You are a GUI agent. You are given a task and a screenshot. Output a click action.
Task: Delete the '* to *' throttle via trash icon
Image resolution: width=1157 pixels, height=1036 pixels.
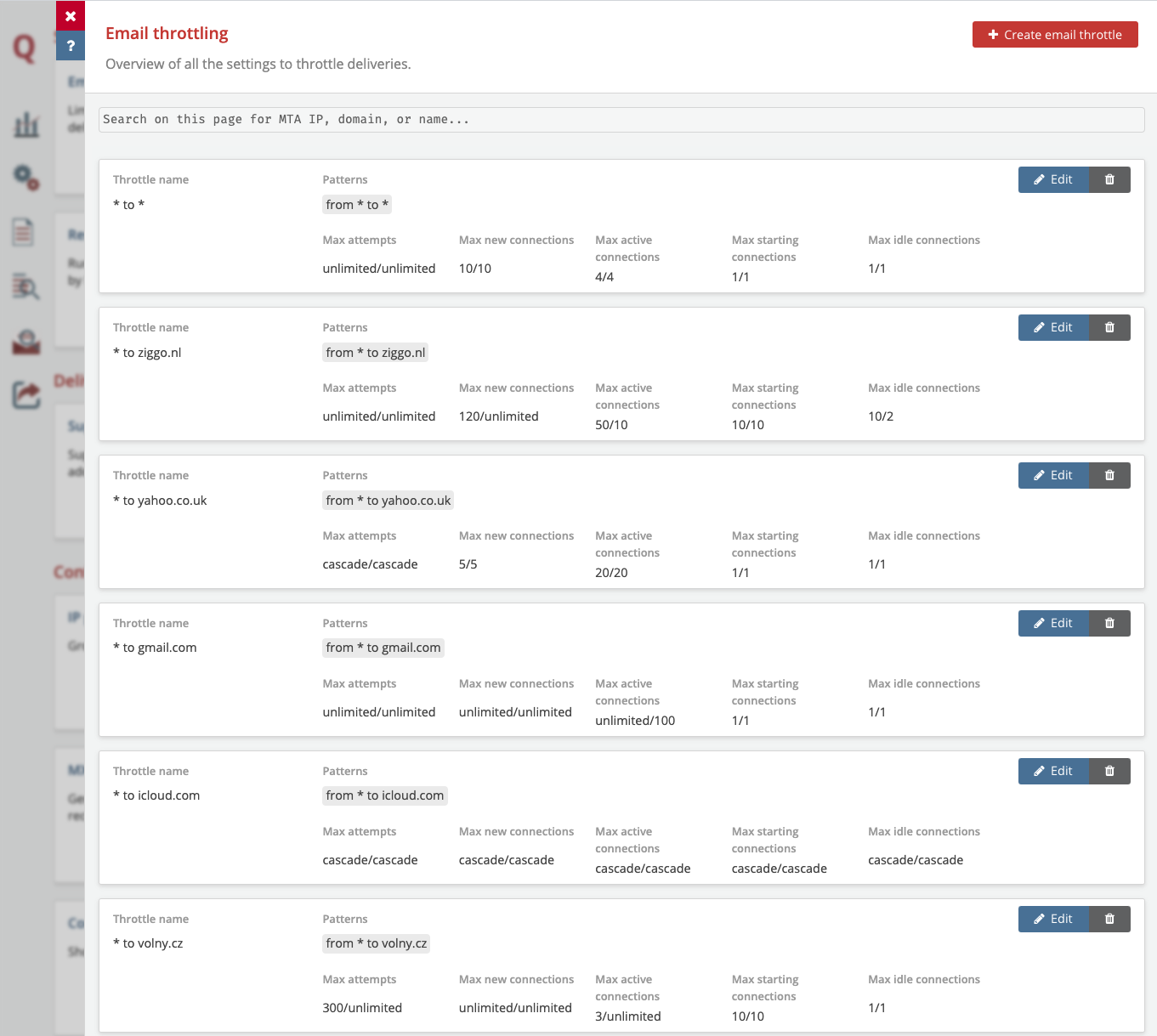coord(1109,179)
